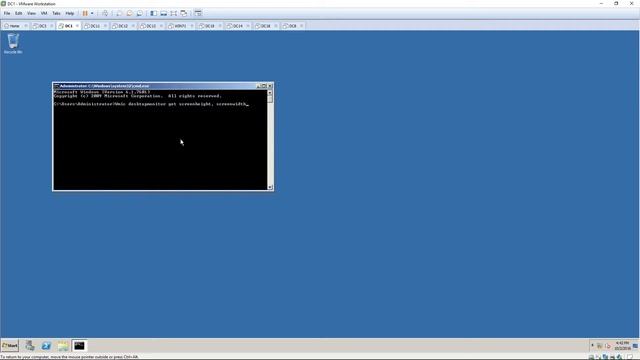Screen dimensions: 640x360
Task: Launch Server Manager from the taskbar
Action: pos(29,346)
